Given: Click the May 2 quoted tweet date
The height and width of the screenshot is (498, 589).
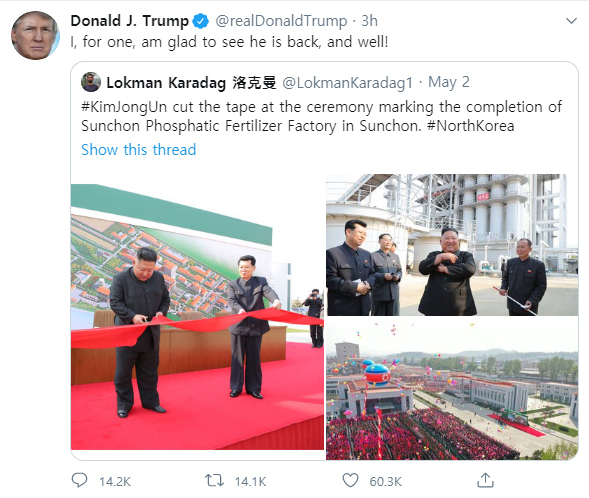Looking at the screenshot, I should pos(449,82).
